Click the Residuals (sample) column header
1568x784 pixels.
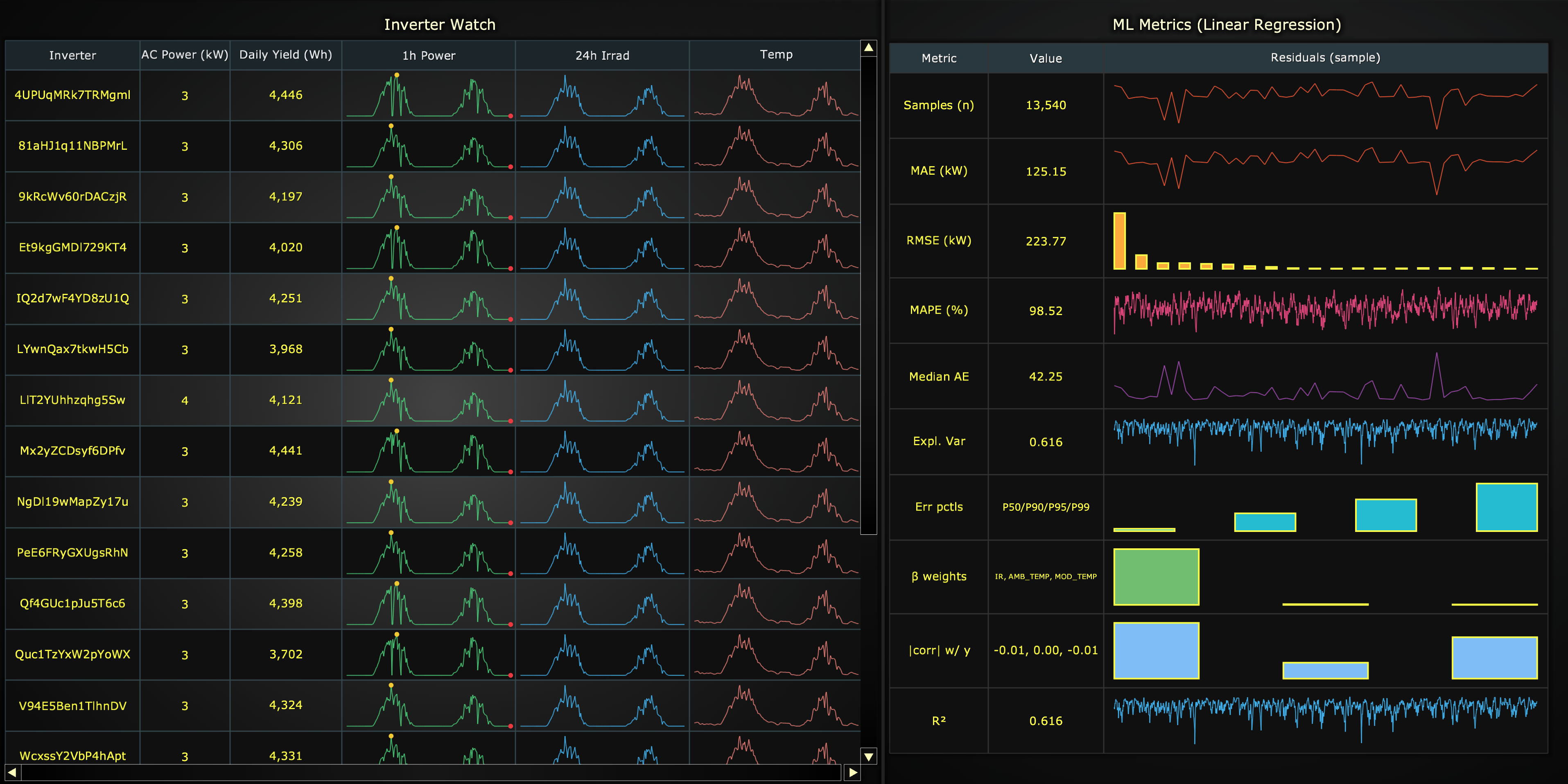(x=1325, y=58)
